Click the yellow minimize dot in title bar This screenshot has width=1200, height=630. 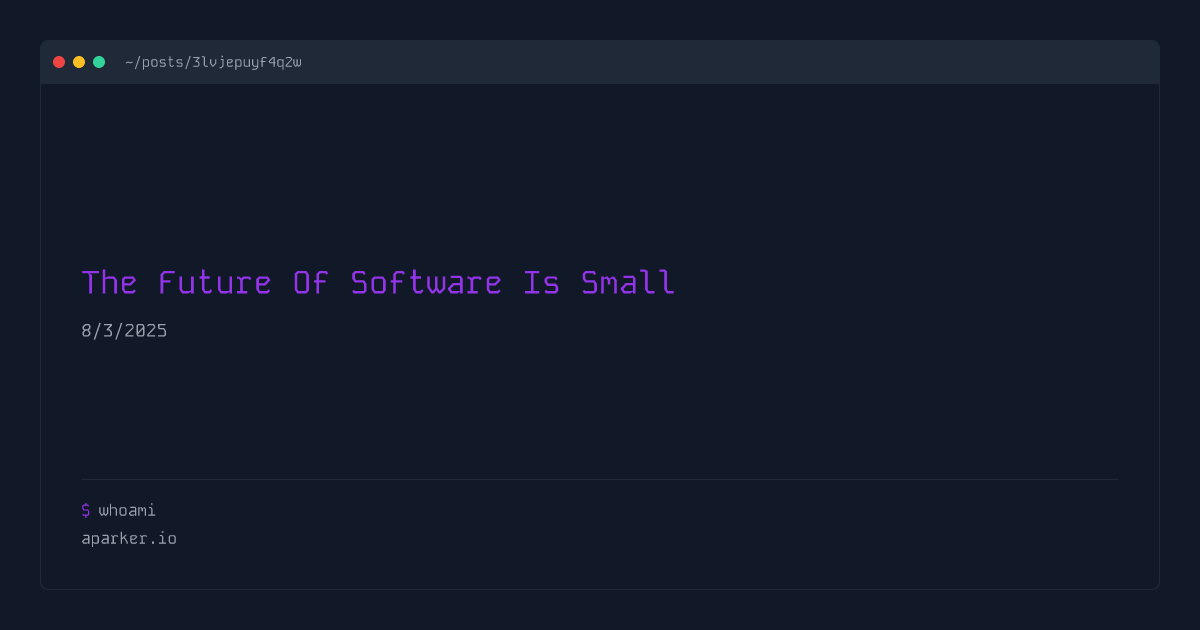click(x=79, y=62)
